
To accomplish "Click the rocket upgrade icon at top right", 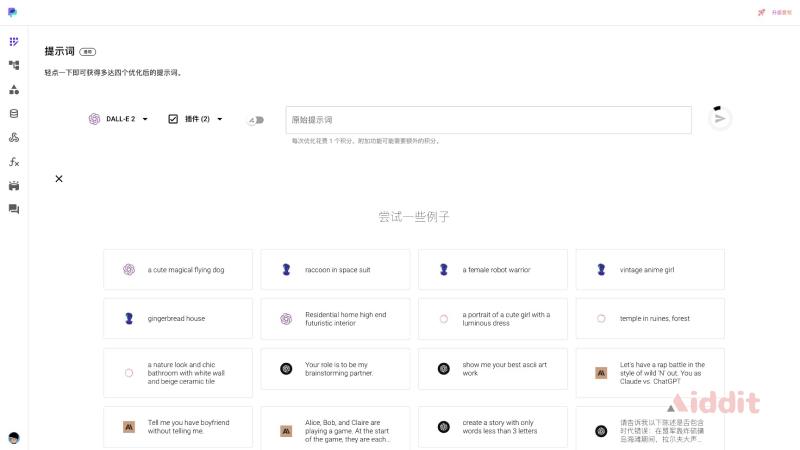I will 761,12.
